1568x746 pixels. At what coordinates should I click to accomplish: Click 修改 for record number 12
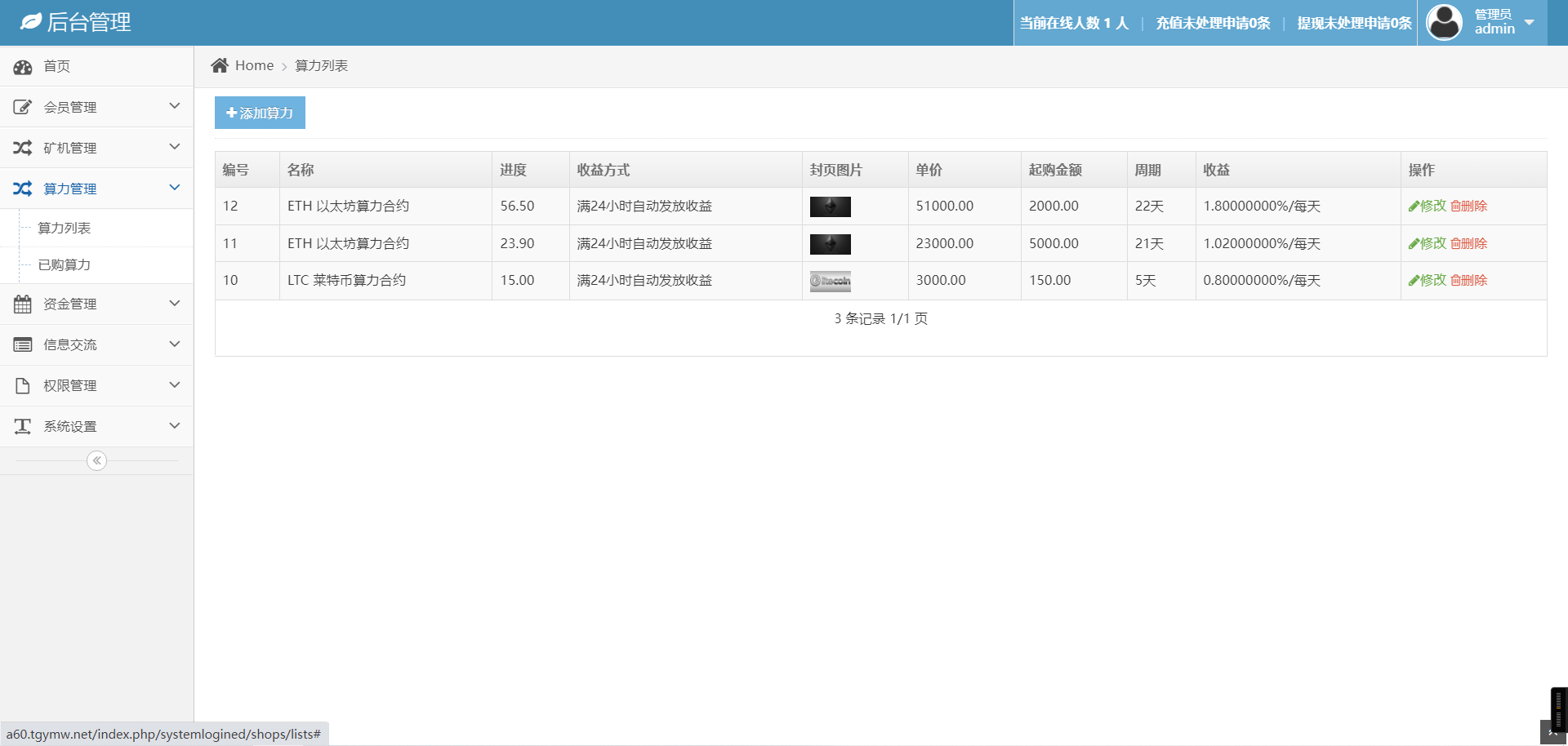[1427, 206]
